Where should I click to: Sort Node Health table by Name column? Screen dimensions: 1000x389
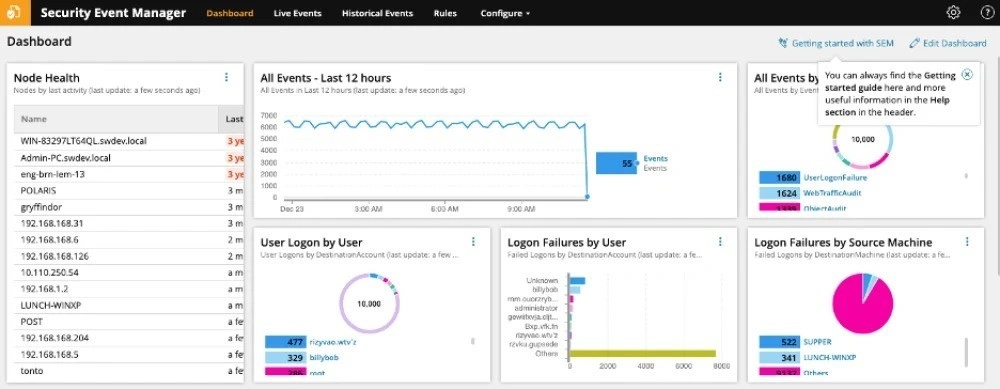click(34, 119)
